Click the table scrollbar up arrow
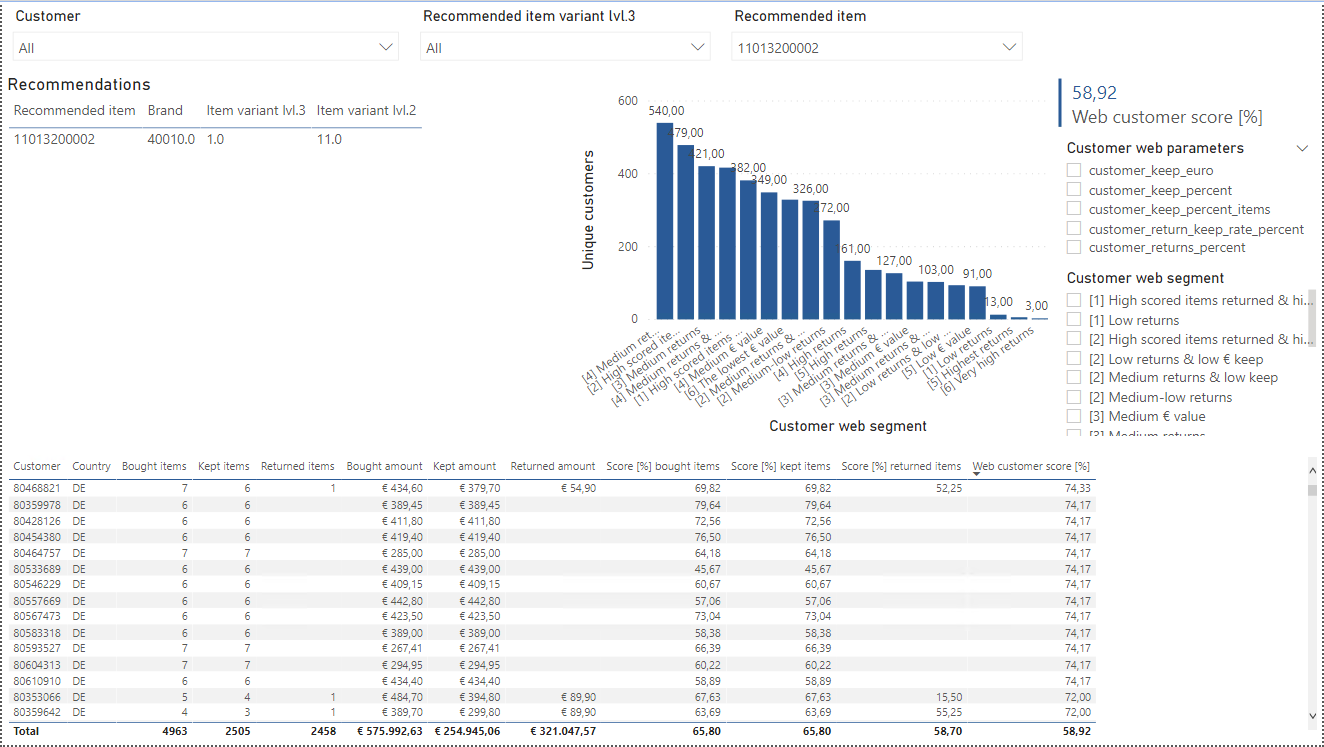 1313,466
